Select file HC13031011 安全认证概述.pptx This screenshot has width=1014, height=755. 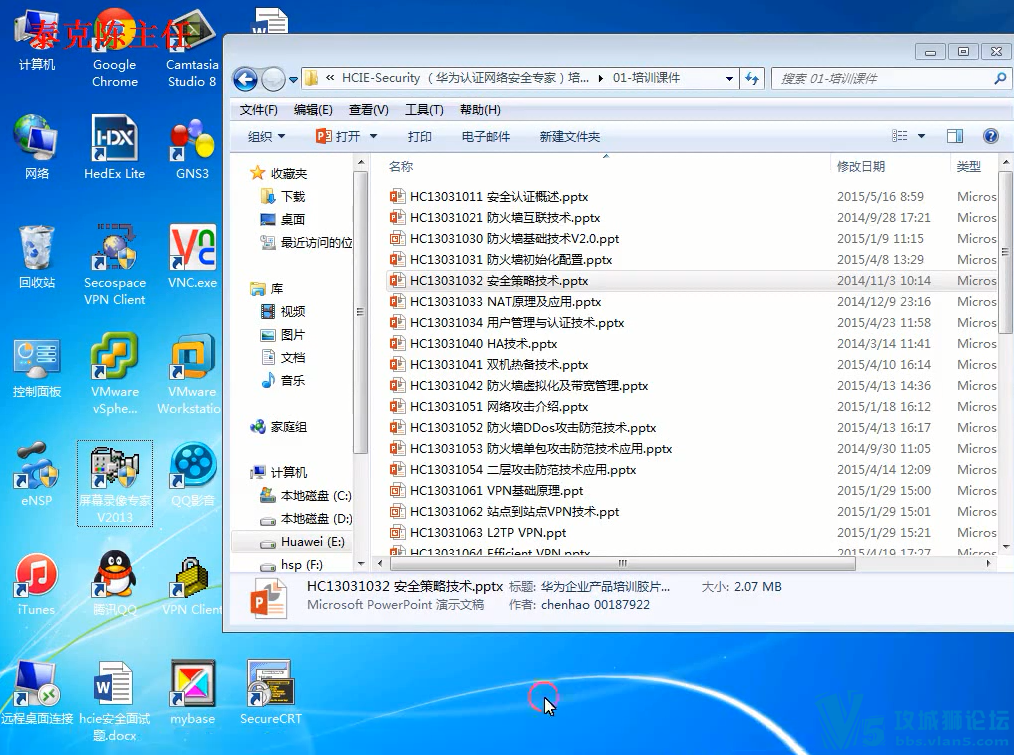489,197
